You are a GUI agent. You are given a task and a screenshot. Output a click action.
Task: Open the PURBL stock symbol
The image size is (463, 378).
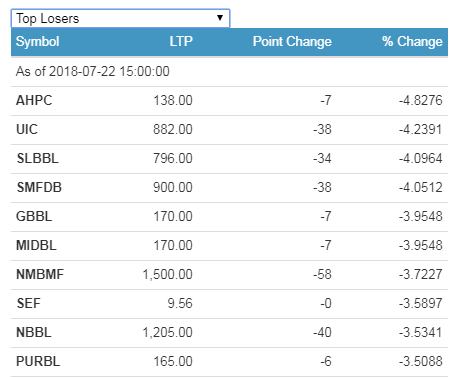point(38,361)
